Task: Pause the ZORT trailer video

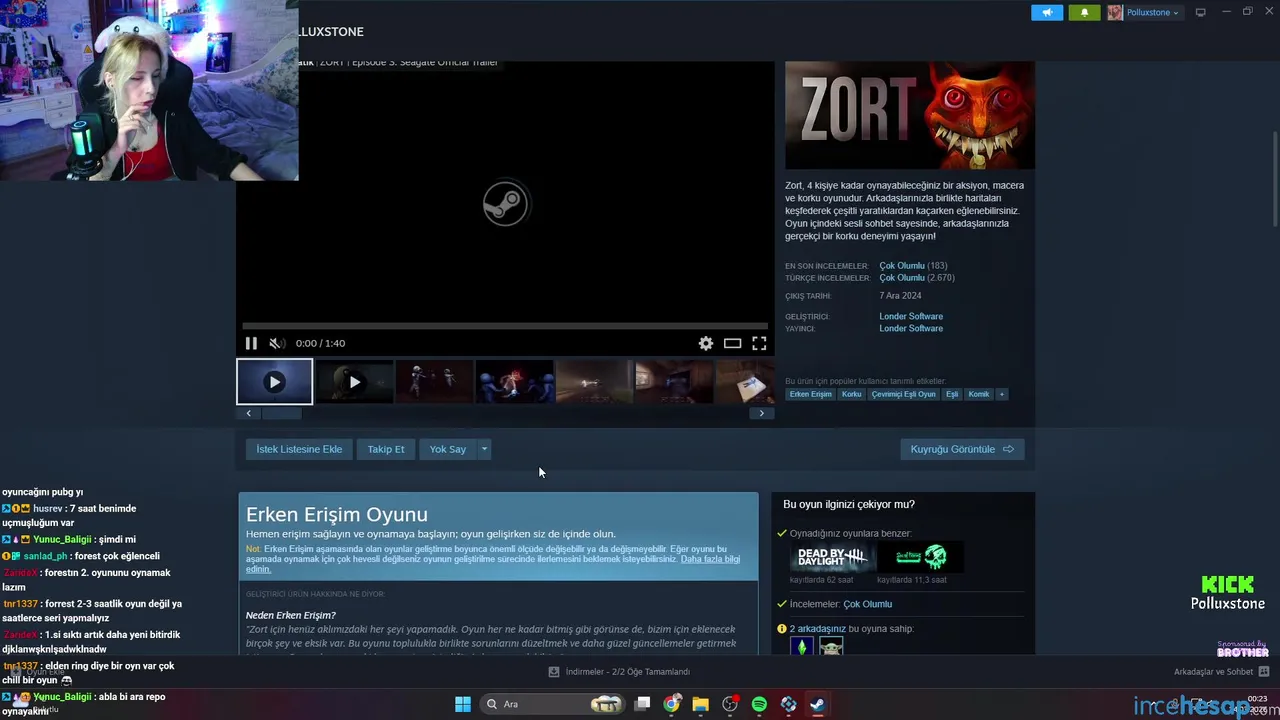Action: [251, 343]
